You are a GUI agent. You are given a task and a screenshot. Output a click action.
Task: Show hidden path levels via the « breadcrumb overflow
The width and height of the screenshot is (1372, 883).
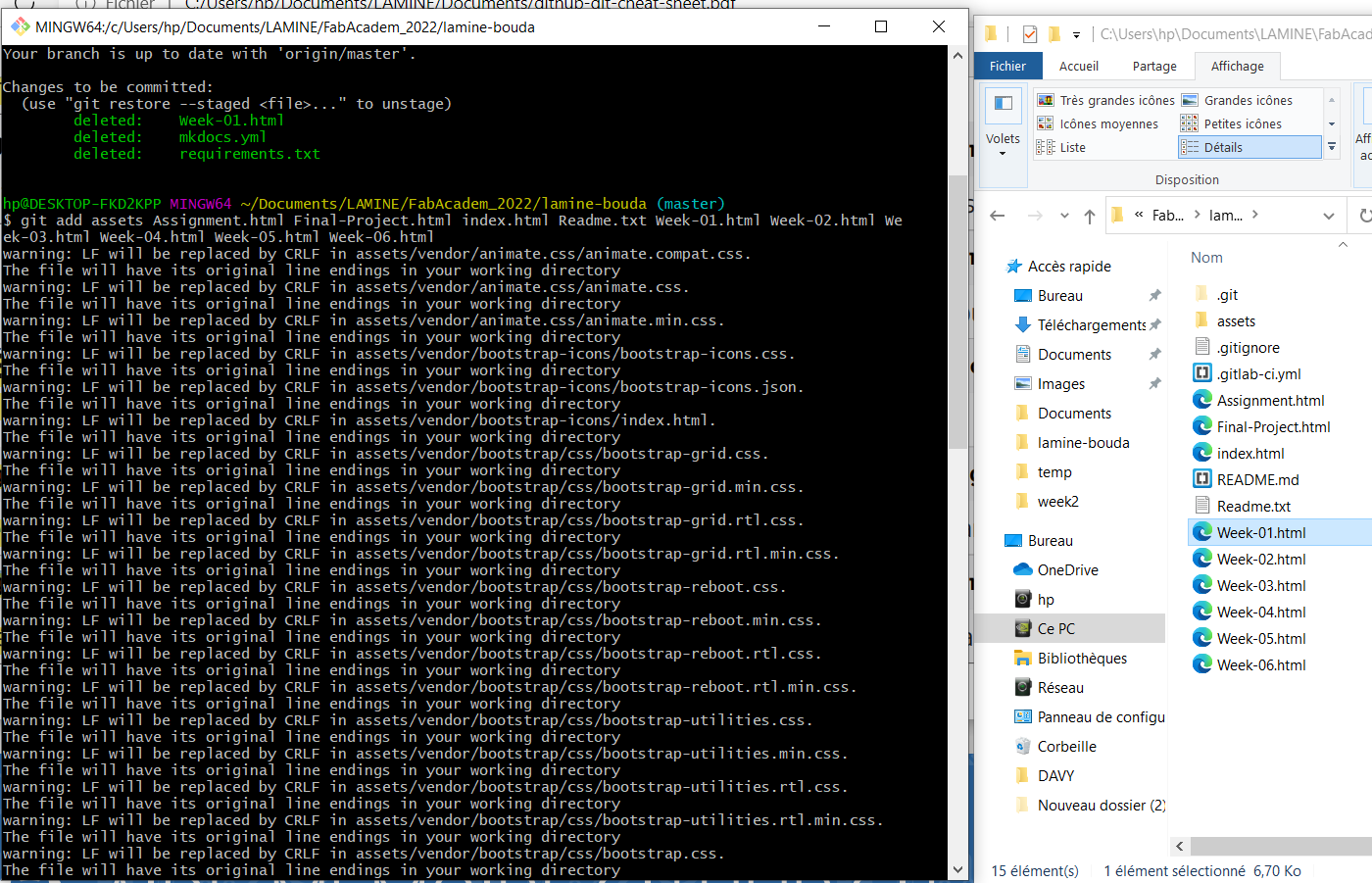coord(1139,215)
